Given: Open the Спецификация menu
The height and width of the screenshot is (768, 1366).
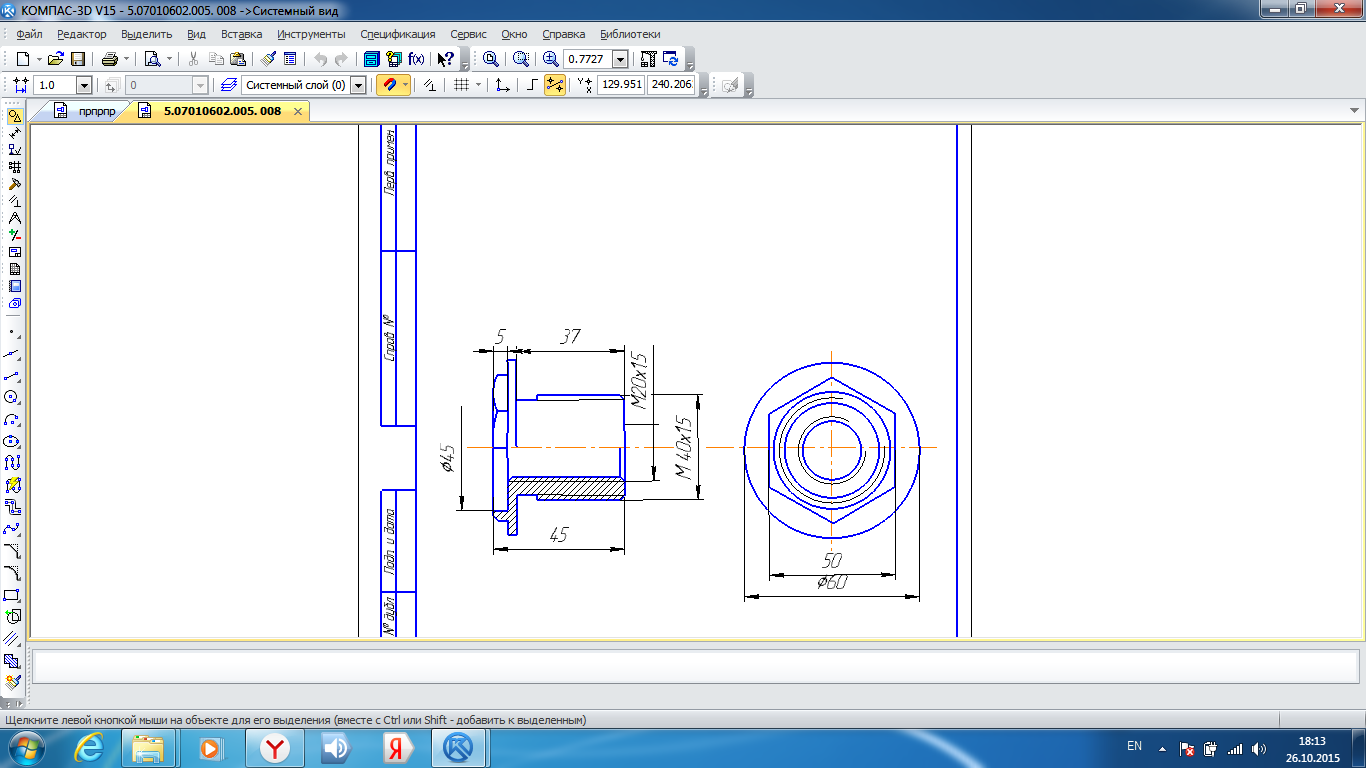Looking at the screenshot, I should click(397, 34).
